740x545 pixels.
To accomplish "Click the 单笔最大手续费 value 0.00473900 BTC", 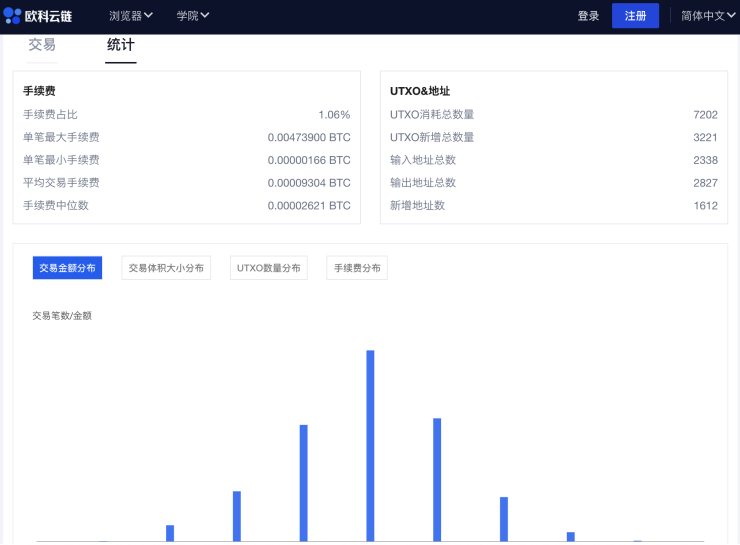I will click(x=309, y=137).
